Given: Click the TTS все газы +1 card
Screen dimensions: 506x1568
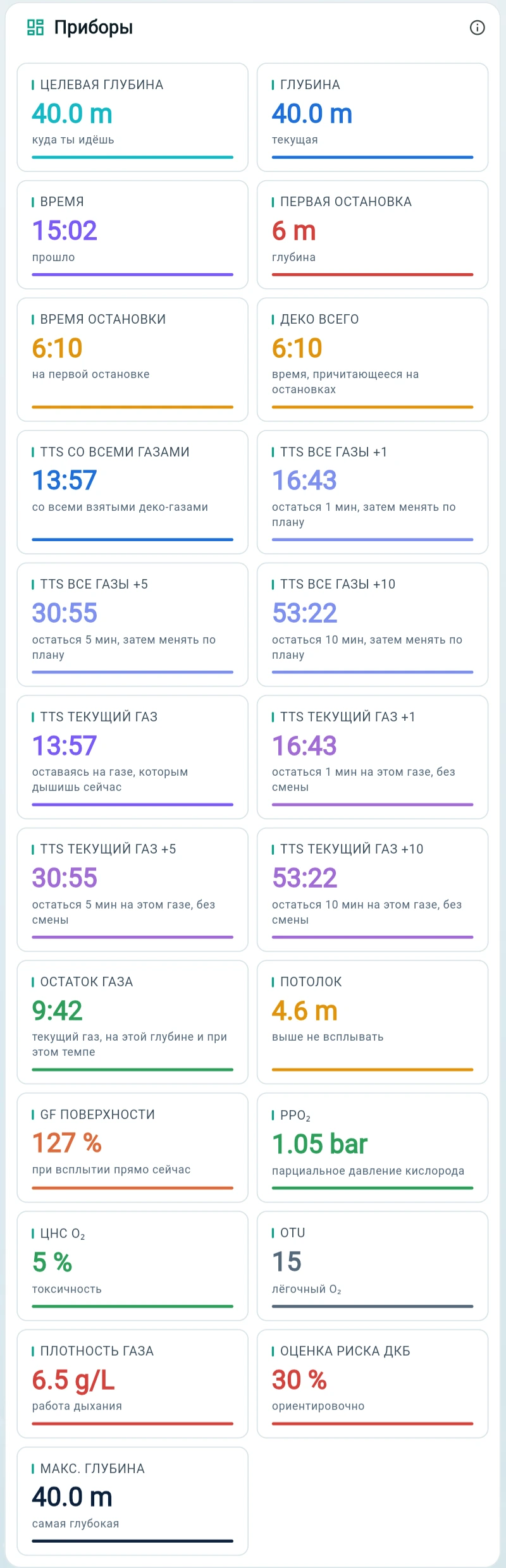Looking at the screenshot, I should point(373,492).
